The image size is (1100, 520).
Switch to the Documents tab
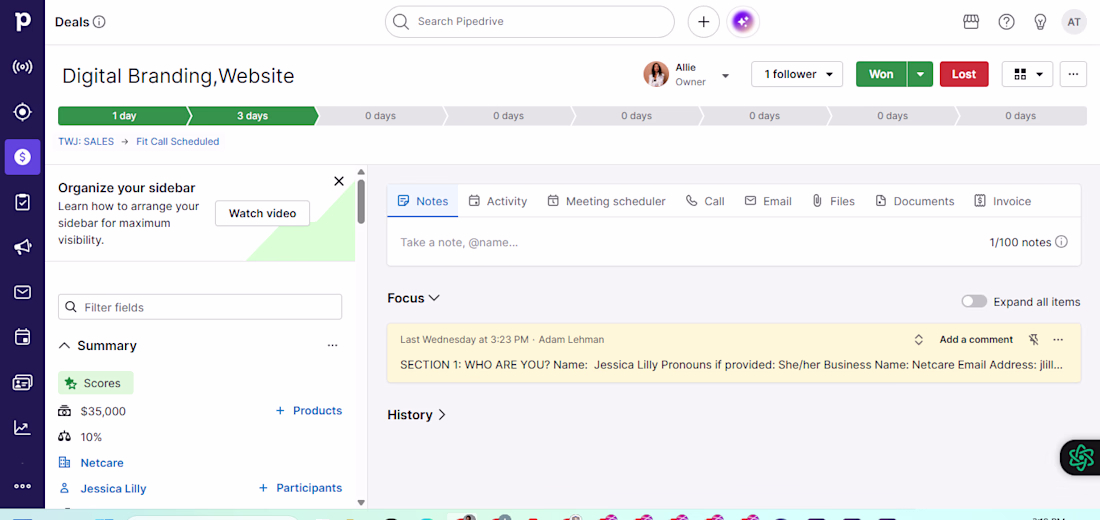pos(915,201)
